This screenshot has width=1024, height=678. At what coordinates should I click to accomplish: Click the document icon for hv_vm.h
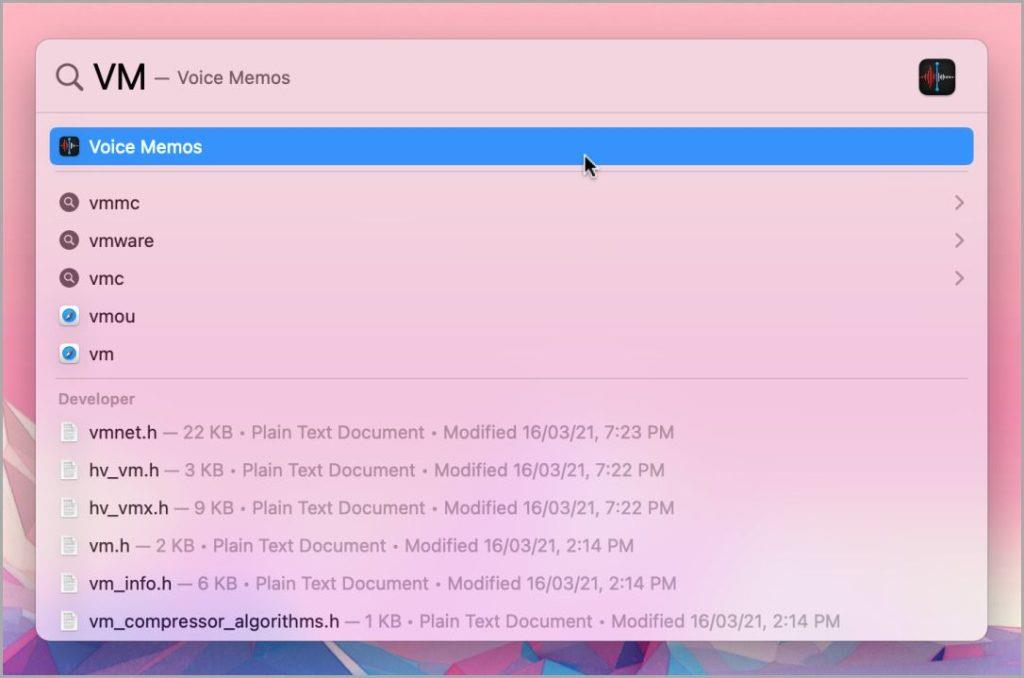point(69,470)
